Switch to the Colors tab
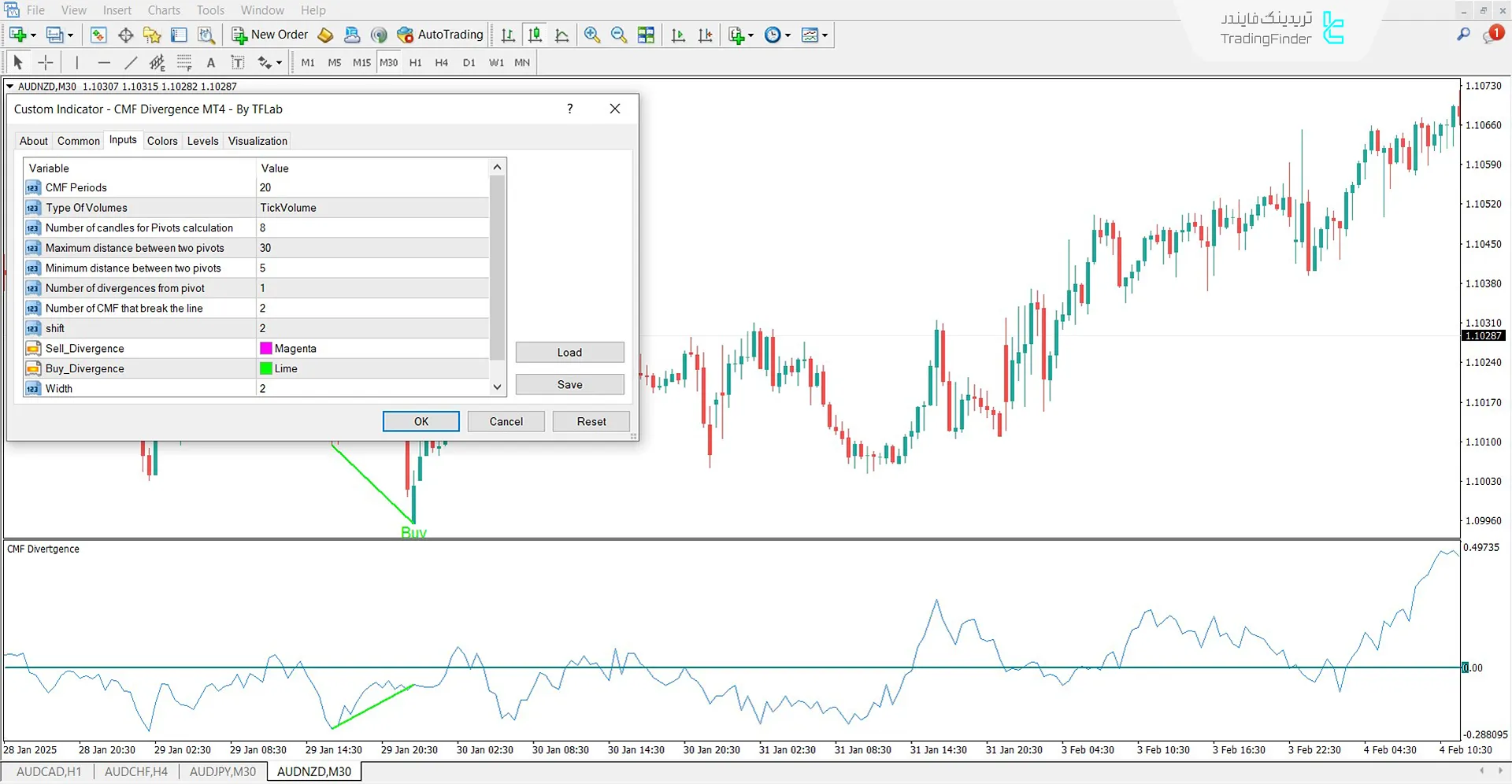Screen dimensions: 1512x784 point(162,140)
